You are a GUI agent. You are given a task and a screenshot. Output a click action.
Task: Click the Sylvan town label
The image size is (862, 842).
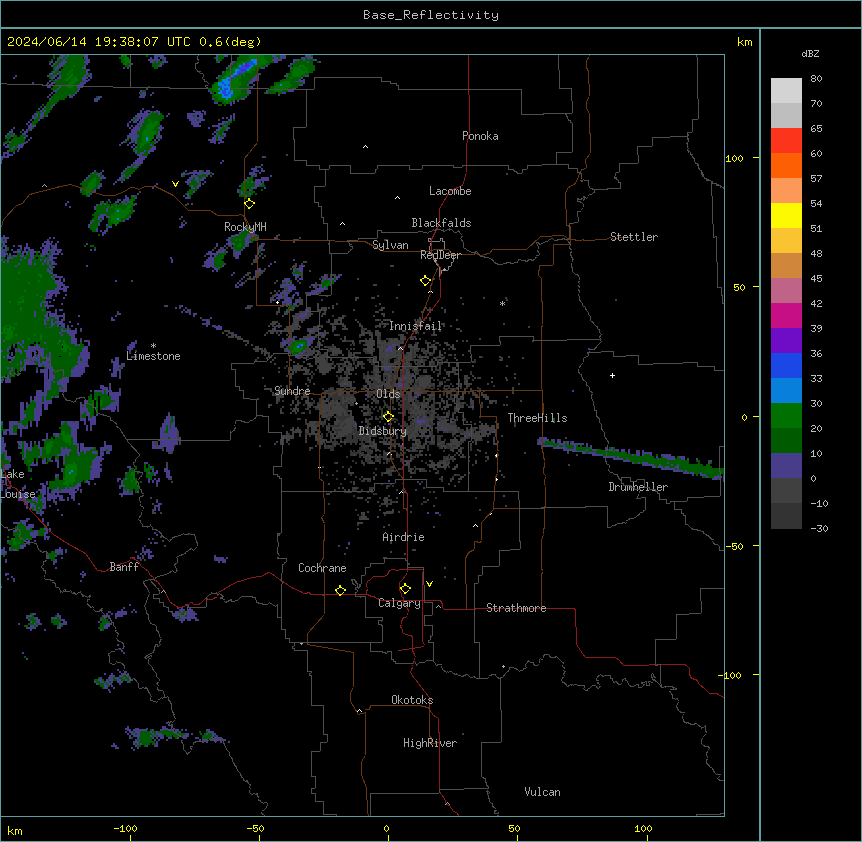click(390, 245)
